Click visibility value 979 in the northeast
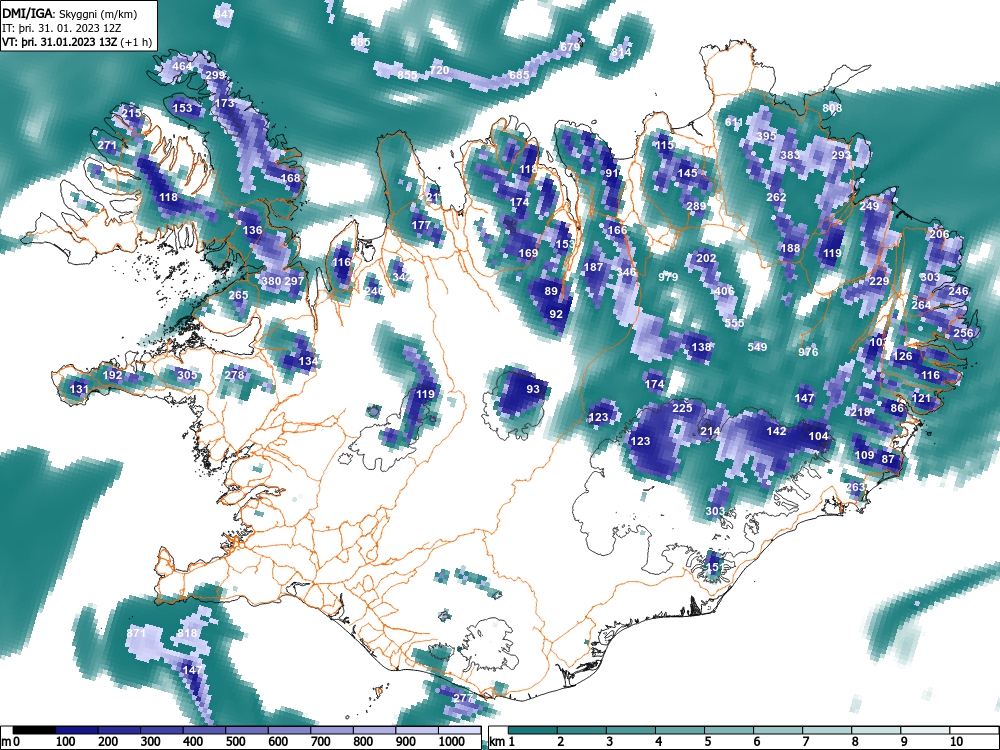The width and height of the screenshot is (1000, 750). [668, 277]
